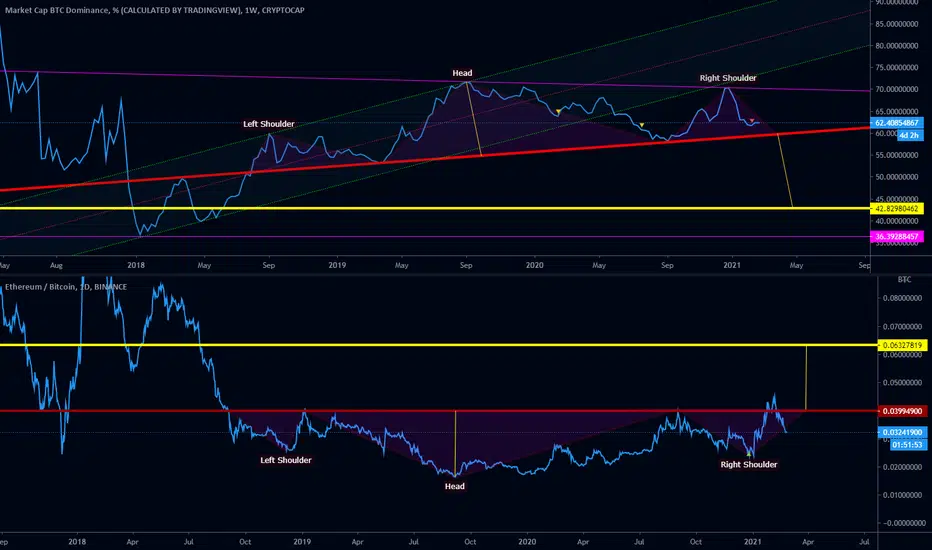Click the Market Cap BTC Dominance chart title

point(155,10)
